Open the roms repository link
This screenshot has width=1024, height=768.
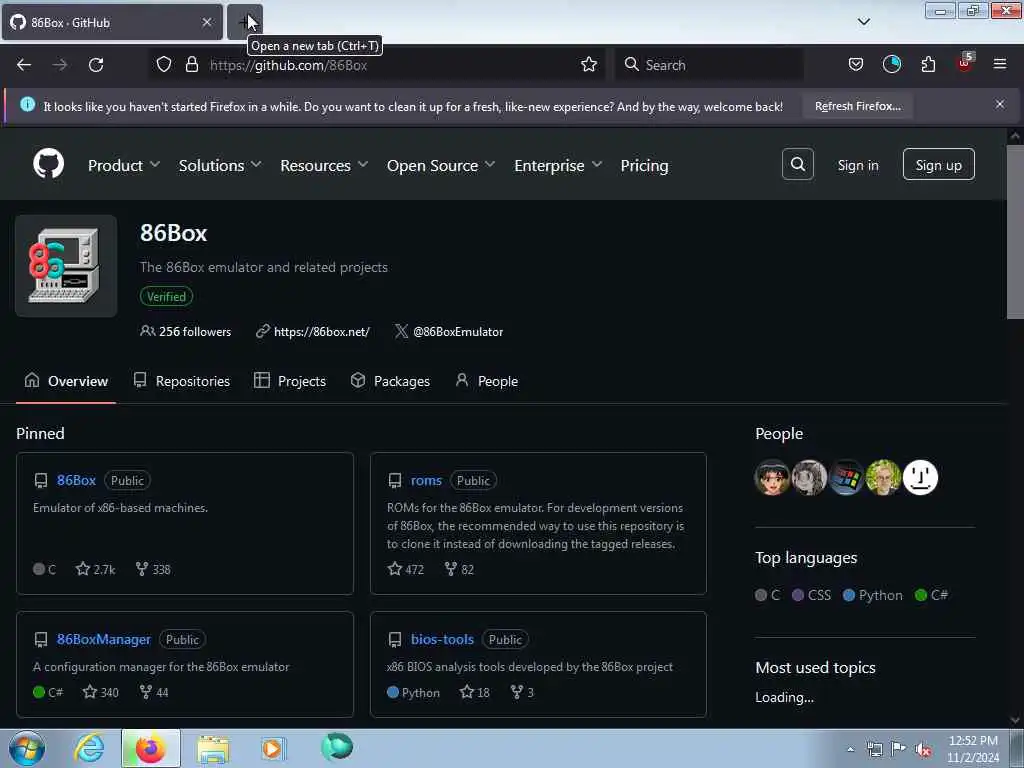click(x=426, y=480)
